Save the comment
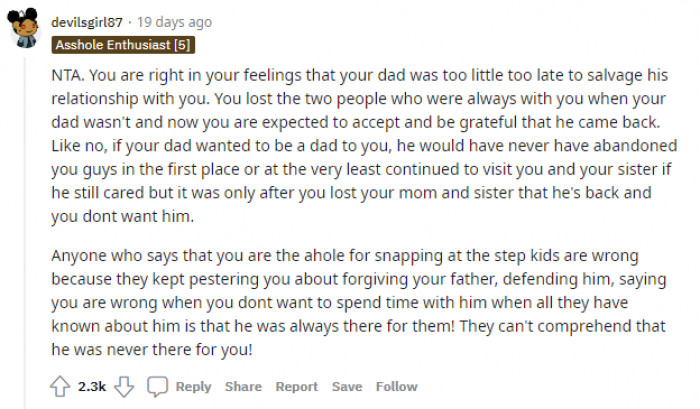Screen dimensions: 700x409 (347, 387)
